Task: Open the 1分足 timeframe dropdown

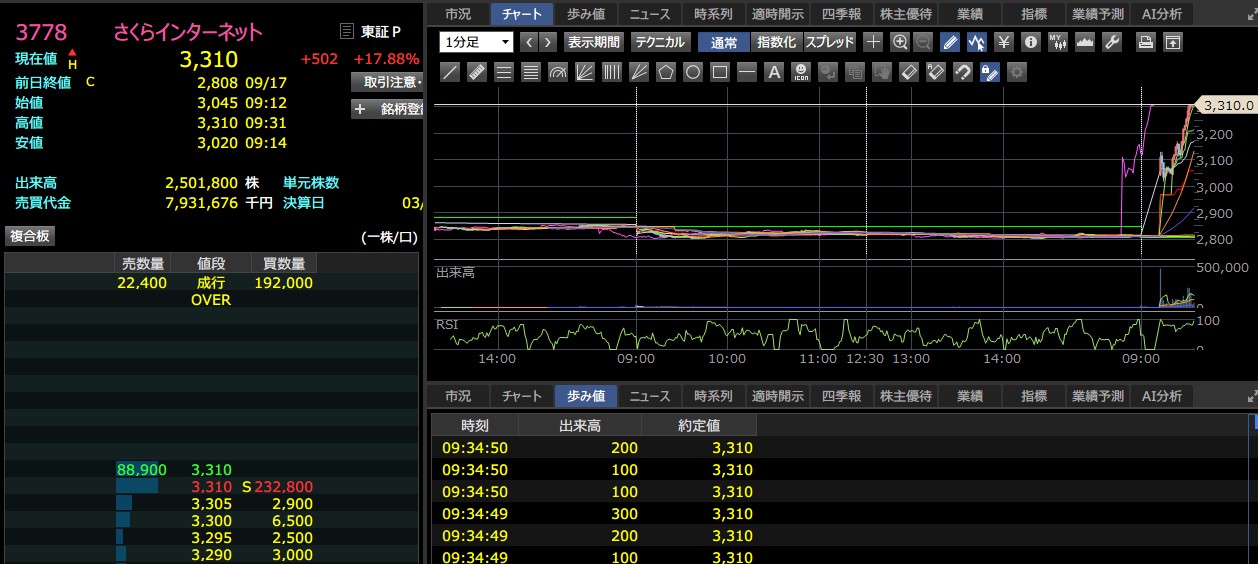Action: 477,42
